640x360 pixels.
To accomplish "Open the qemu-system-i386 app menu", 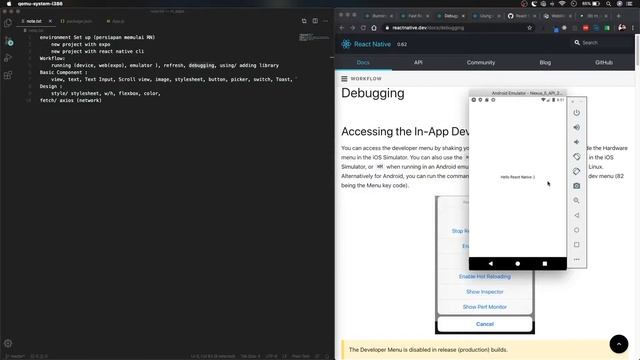I will click(x=40, y=4).
